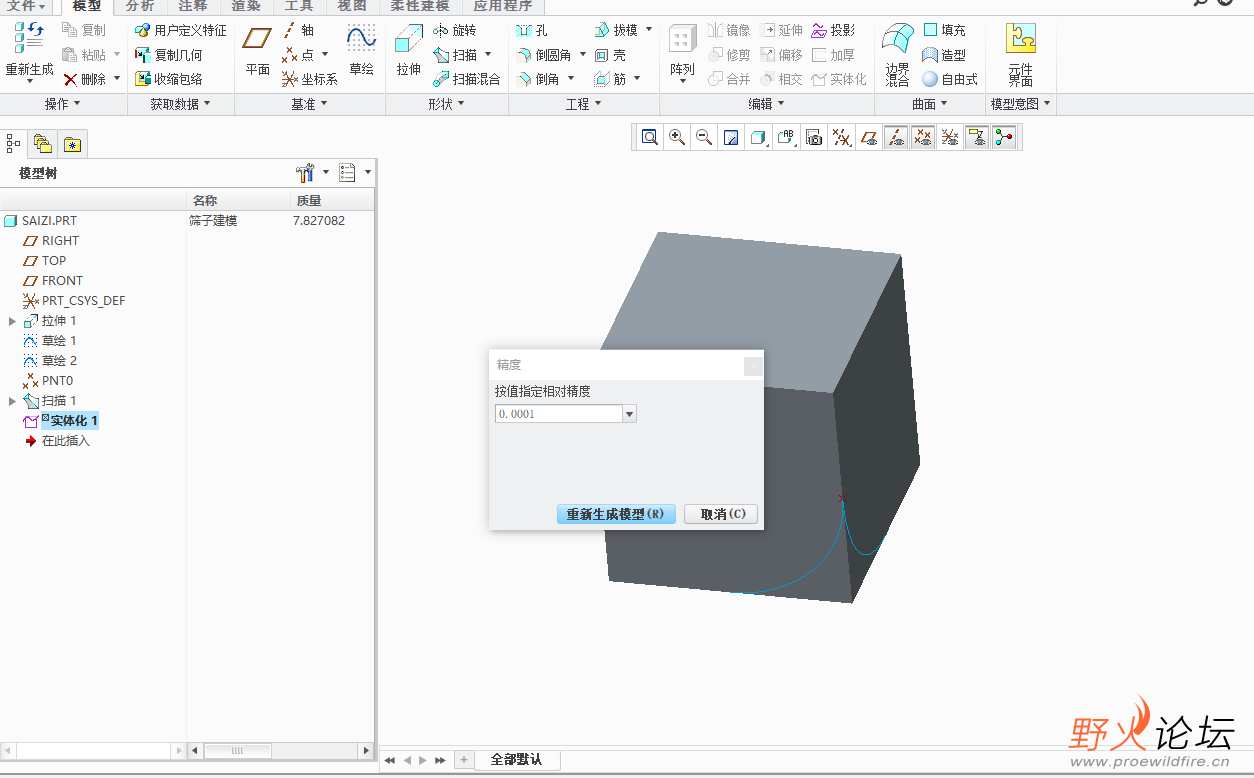
Task: Switch to the 注释 tab
Action: [193, 6]
